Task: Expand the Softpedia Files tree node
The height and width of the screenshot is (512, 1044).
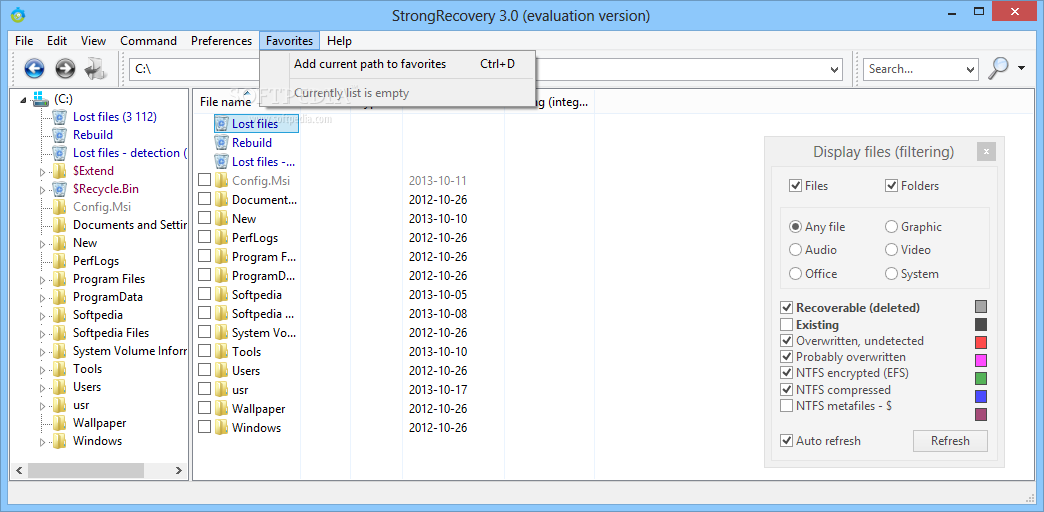Action: point(43,334)
